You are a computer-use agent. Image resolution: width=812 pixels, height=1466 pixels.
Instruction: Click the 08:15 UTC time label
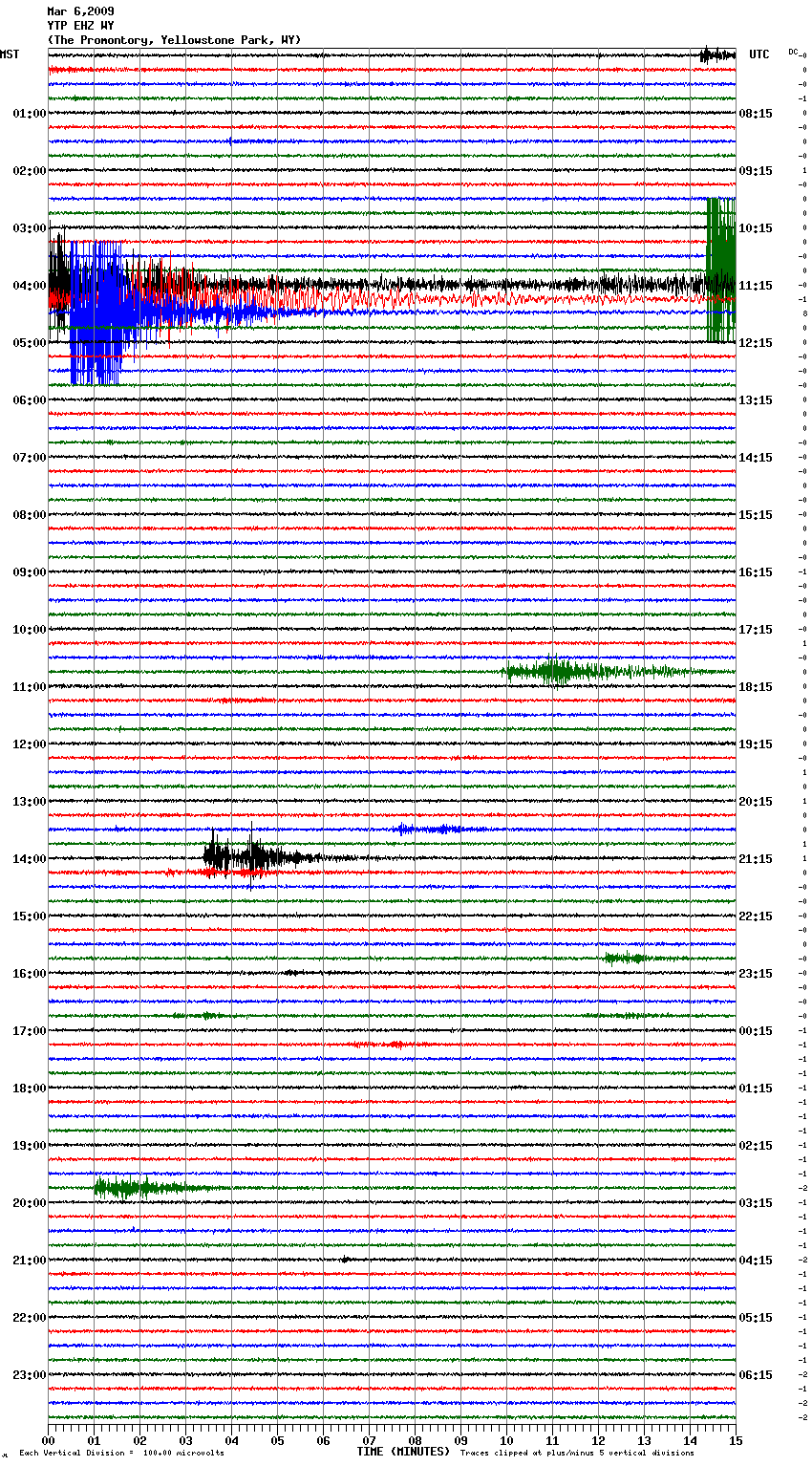click(756, 114)
